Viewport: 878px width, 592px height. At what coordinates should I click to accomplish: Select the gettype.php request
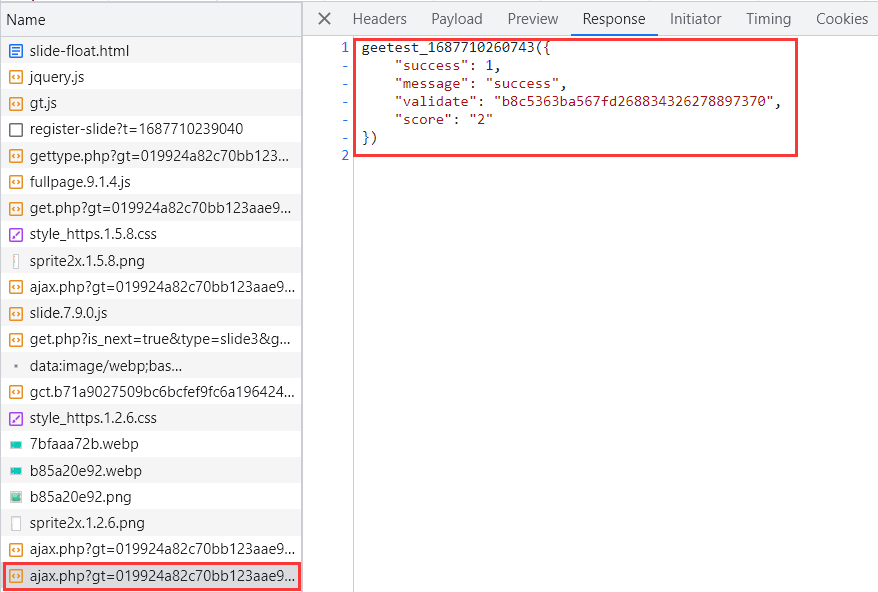tap(160, 156)
